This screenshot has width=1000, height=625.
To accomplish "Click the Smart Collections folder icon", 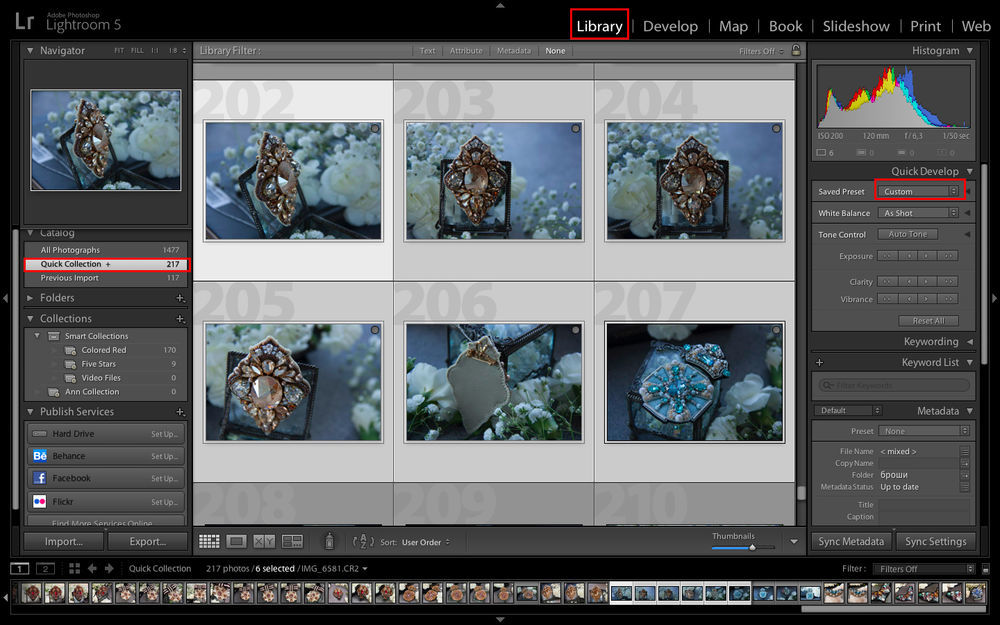I will coord(55,336).
